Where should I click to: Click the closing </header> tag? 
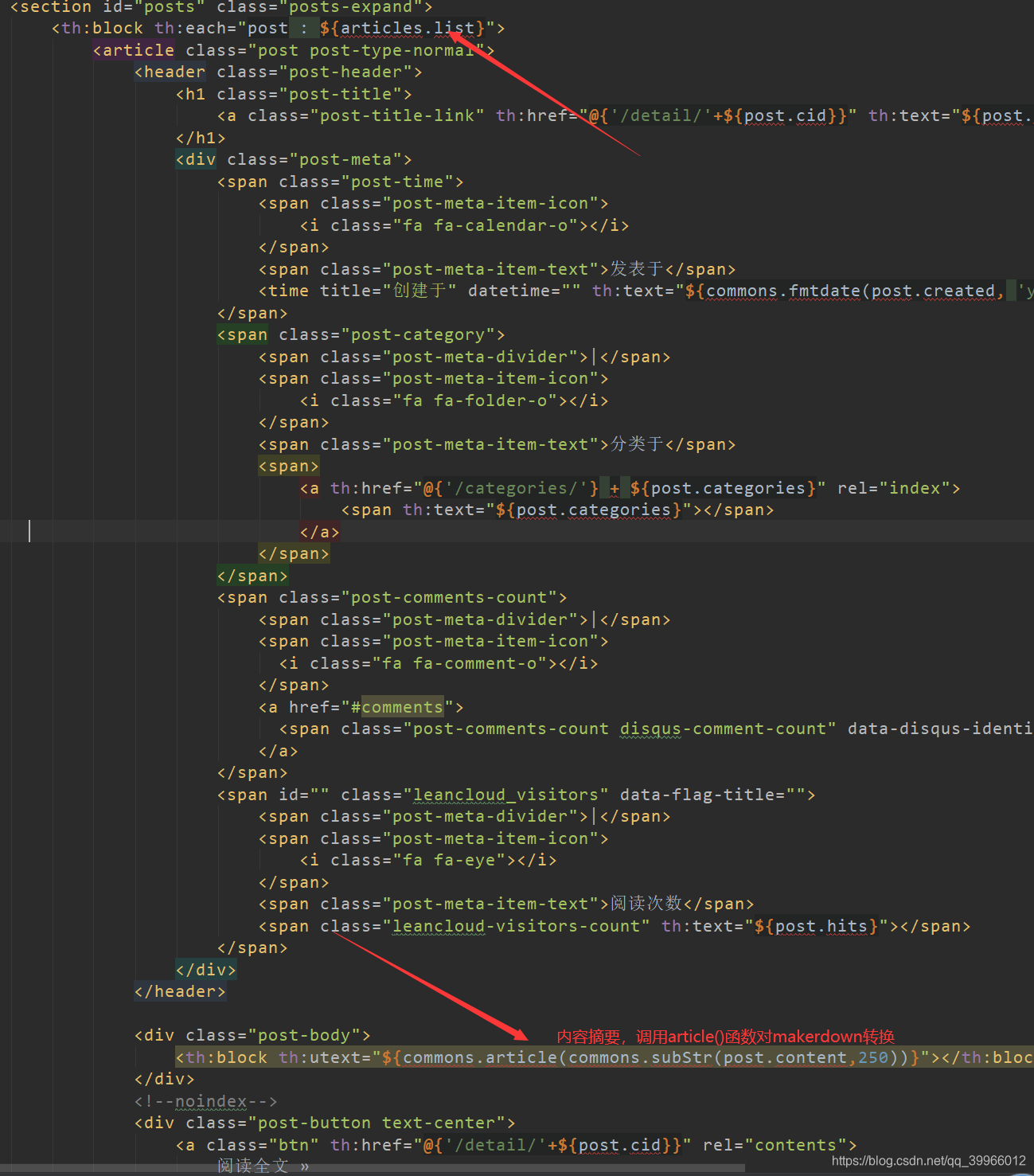tap(180, 991)
